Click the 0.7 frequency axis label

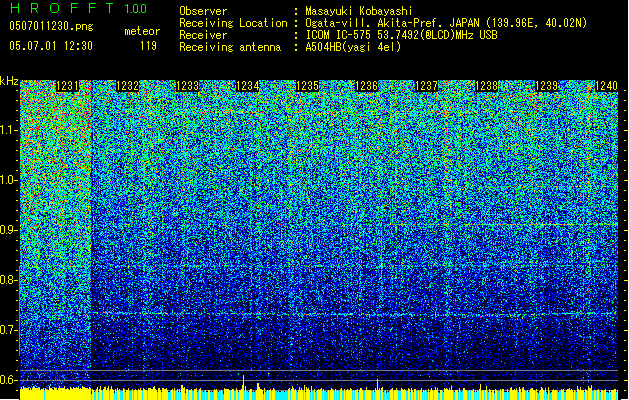tap(8, 330)
